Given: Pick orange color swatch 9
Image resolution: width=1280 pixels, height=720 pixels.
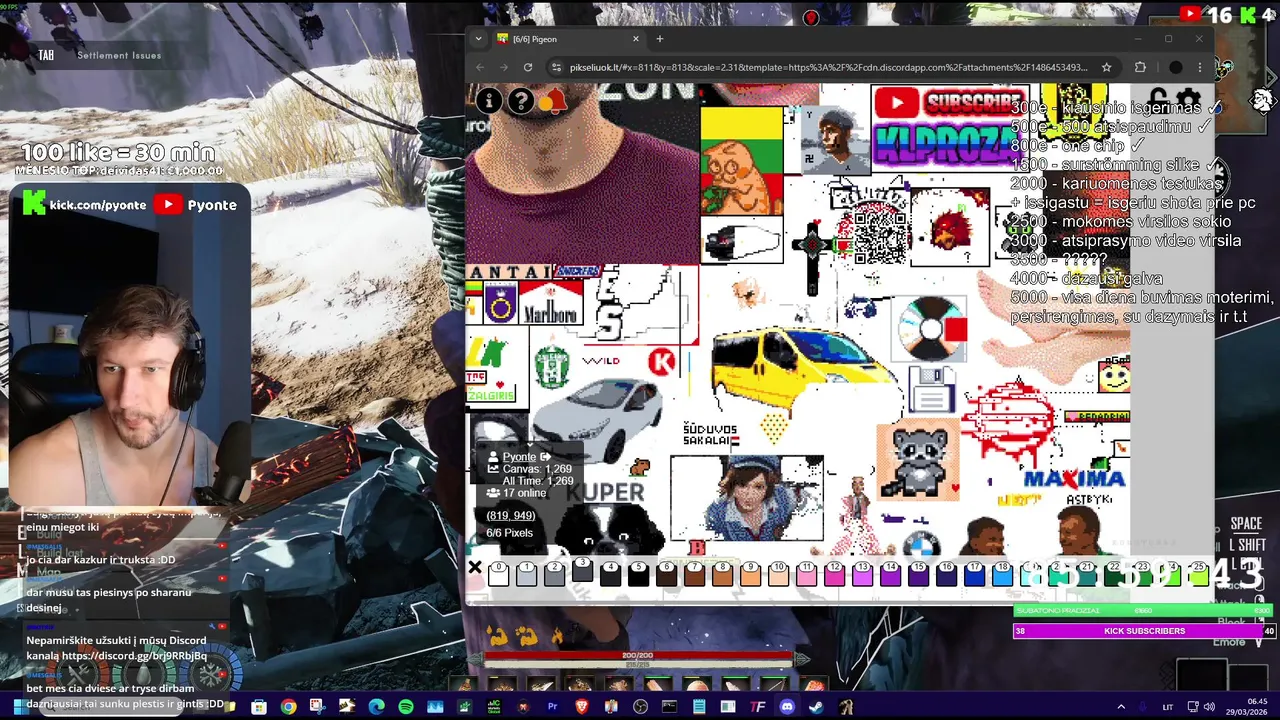Looking at the screenshot, I should click(x=750, y=573).
